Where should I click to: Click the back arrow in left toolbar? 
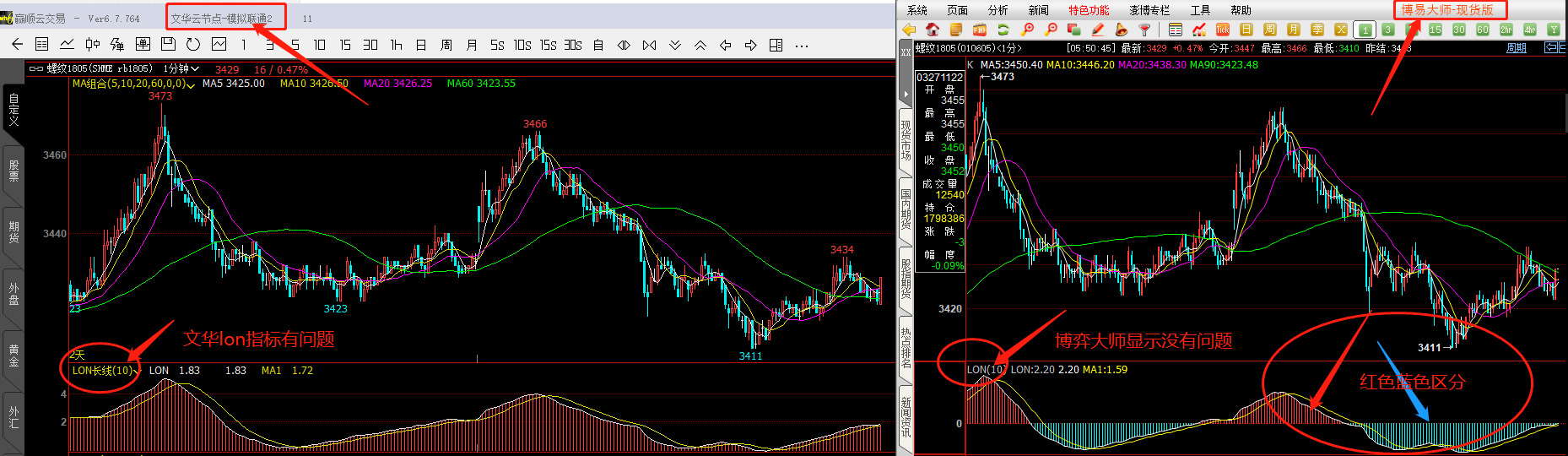pos(17,45)
